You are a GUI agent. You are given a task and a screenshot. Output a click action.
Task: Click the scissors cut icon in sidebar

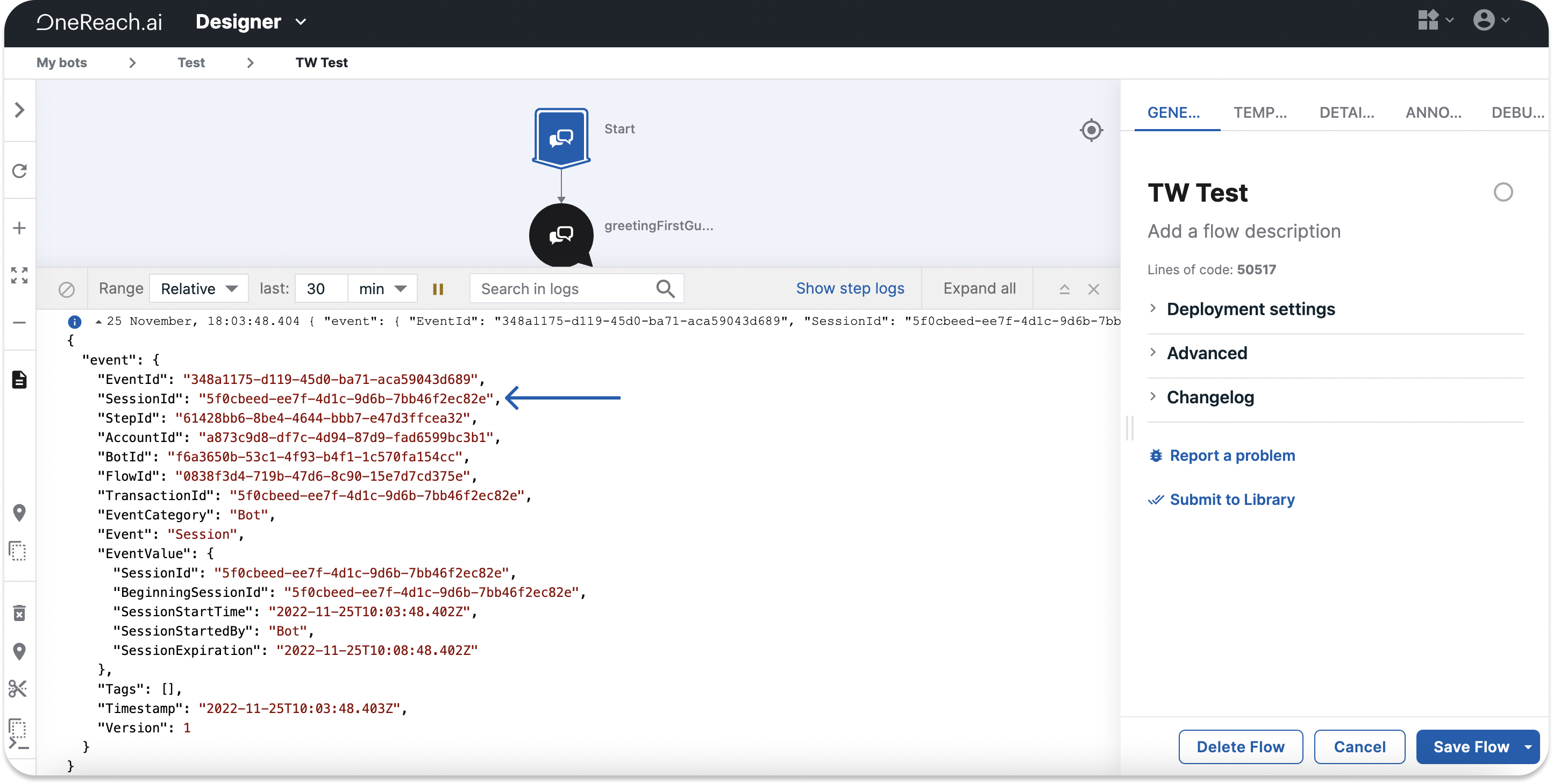18,689
